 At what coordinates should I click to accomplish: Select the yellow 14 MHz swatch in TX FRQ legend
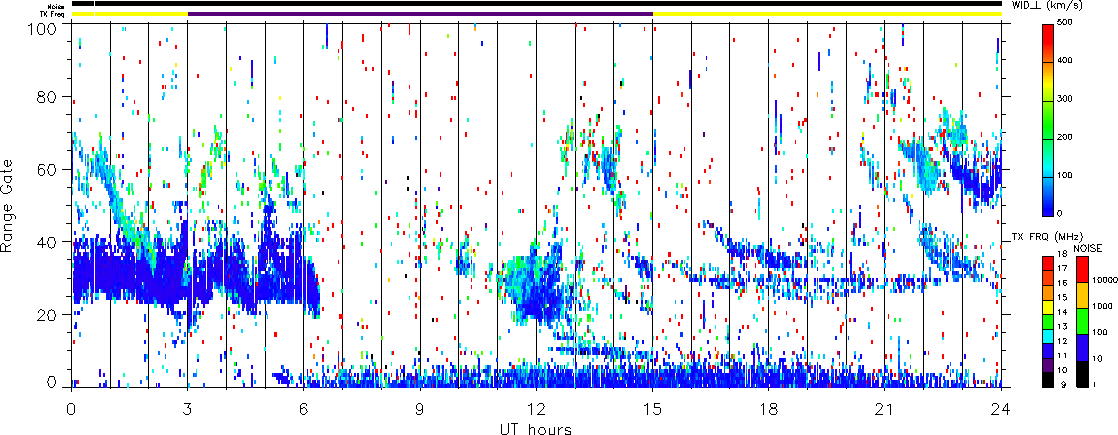(1046, 309)
